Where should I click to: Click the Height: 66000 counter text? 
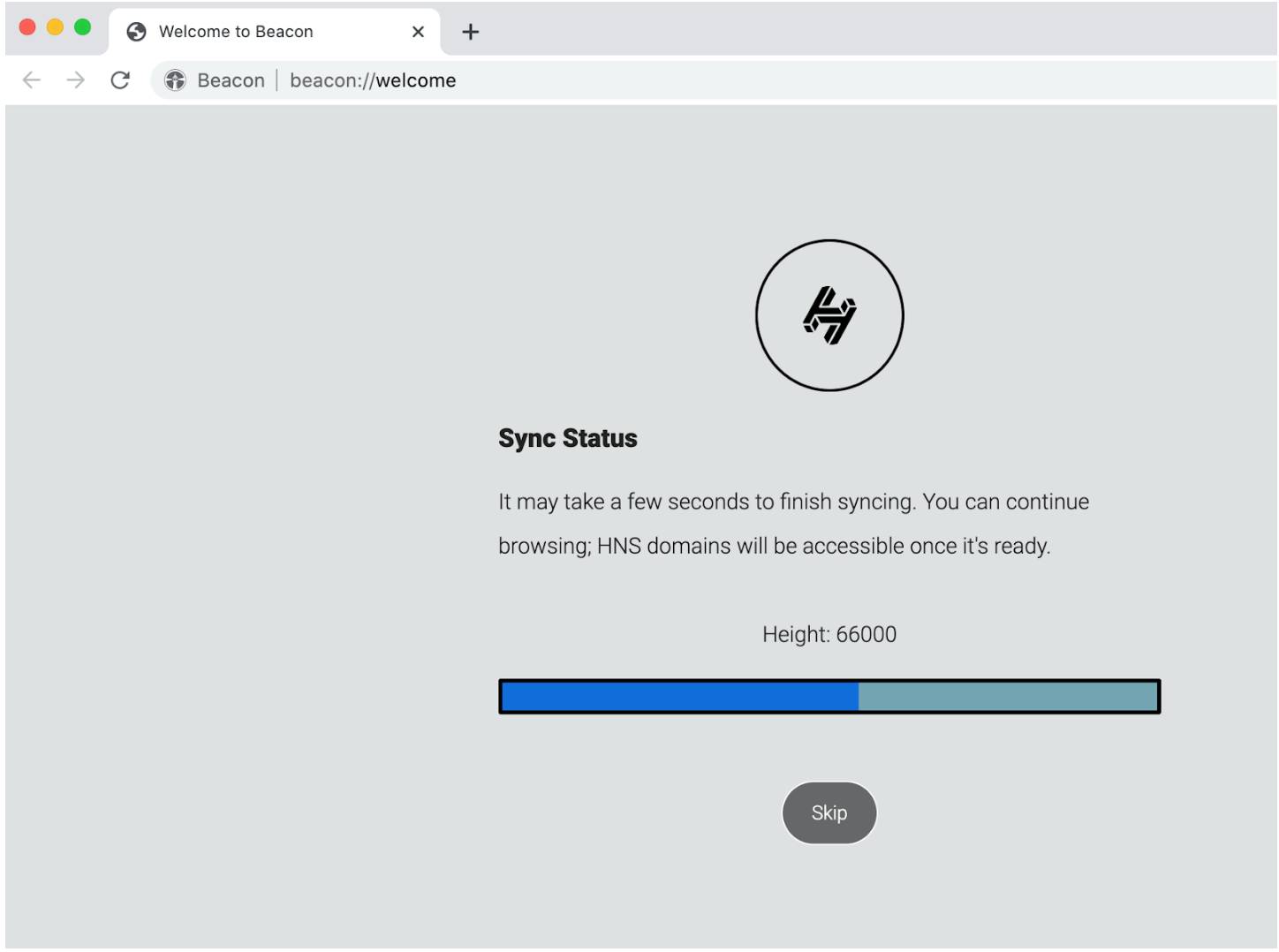click(x=829, y=634)
